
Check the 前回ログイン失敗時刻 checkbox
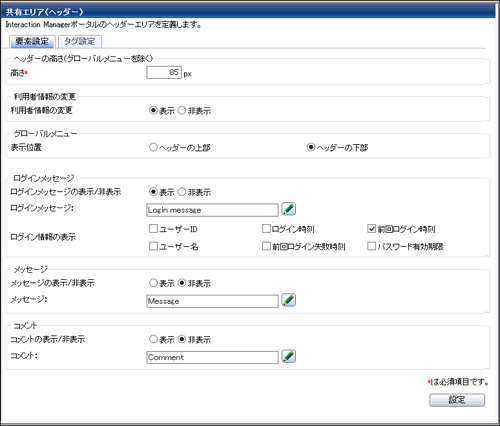(x=266, y=246)
